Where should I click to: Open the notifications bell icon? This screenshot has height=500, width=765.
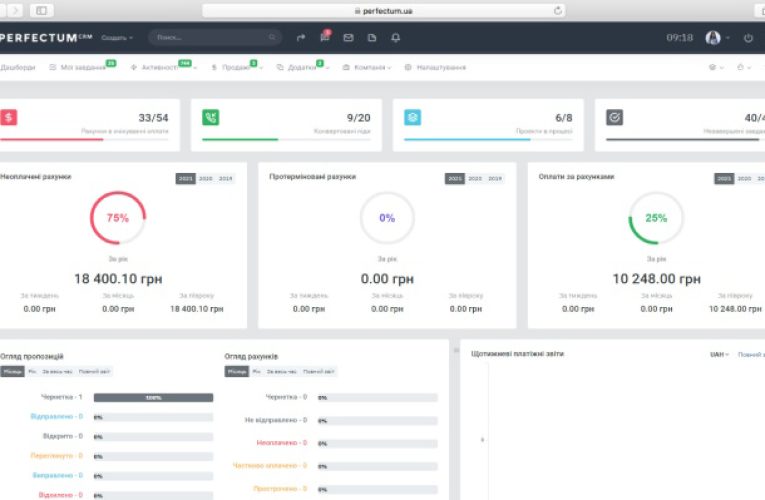point(396,38)
